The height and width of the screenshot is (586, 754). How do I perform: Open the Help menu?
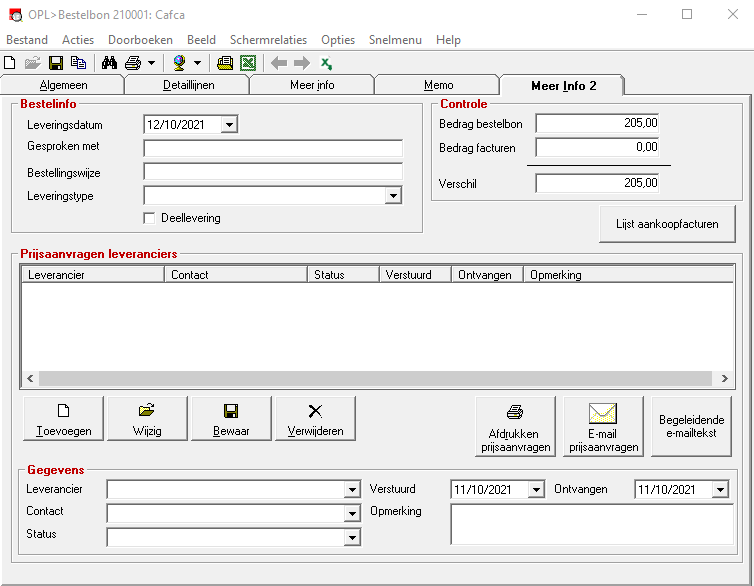(x=448, y=40)
